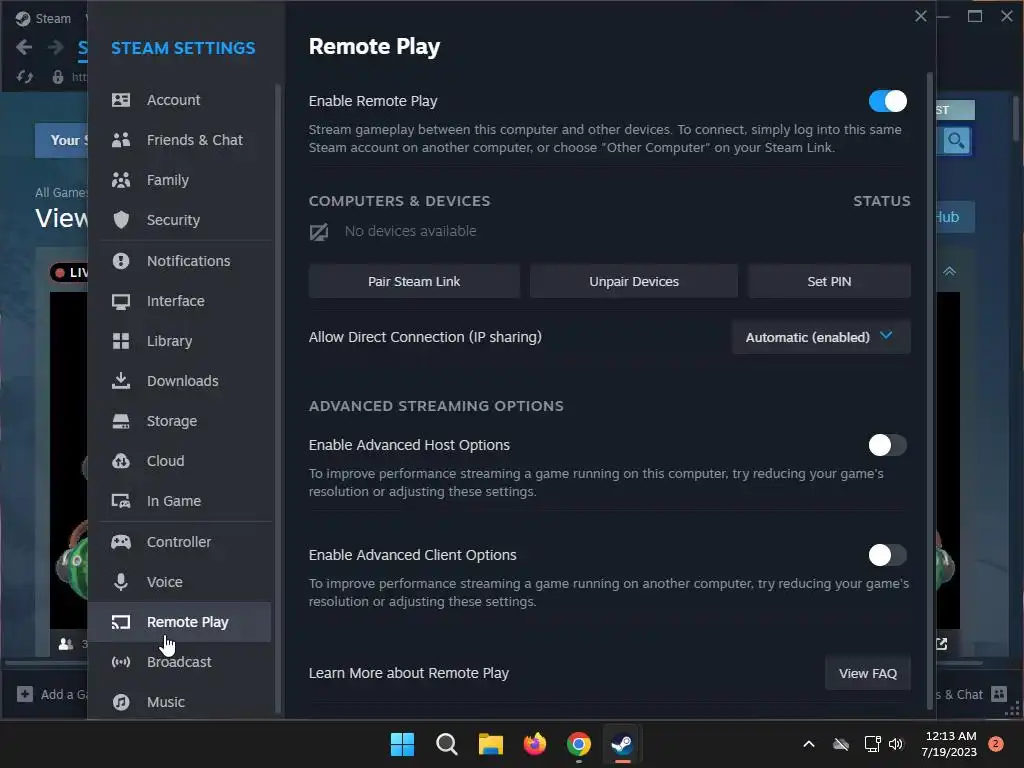Open Firefox from the taskbar
The image size is (1024, 768).
[535, 744]
